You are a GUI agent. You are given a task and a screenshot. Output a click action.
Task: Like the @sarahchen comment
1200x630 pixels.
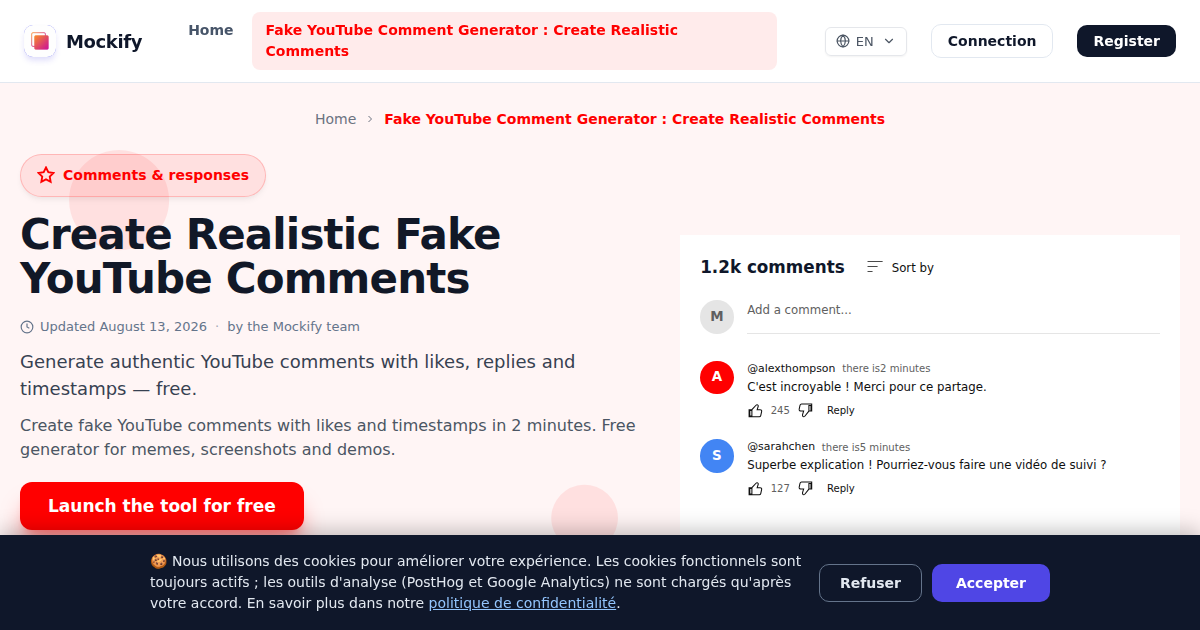click(755, 488)
